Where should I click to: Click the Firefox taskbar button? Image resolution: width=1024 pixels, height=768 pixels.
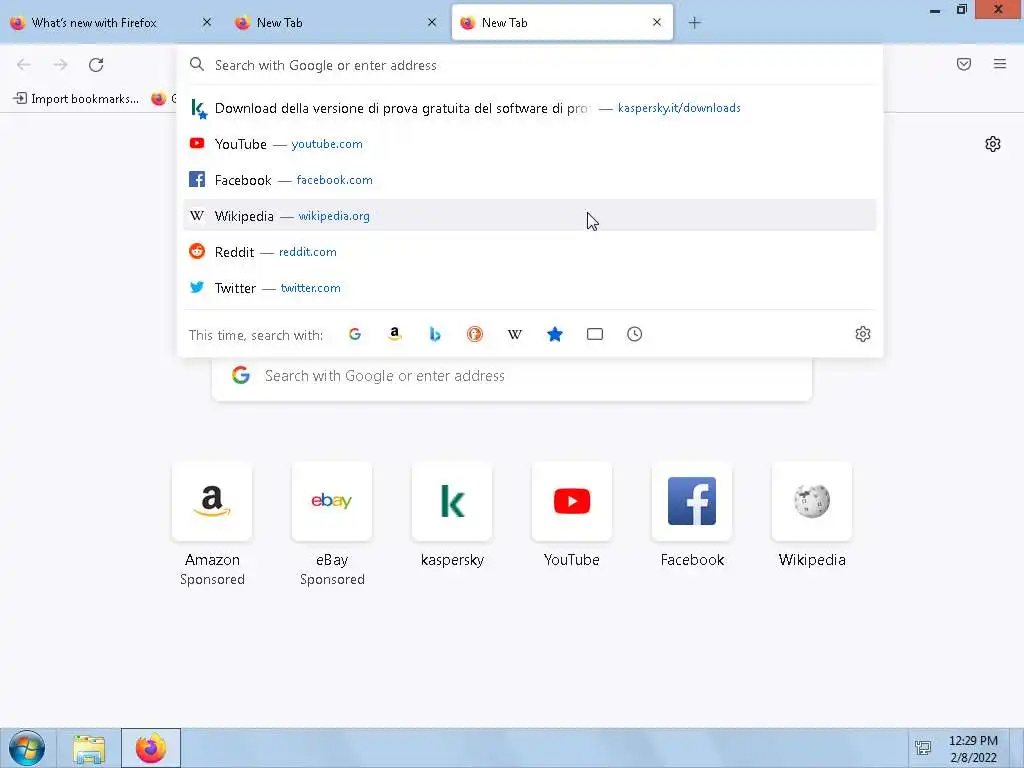tap(151, 748)
